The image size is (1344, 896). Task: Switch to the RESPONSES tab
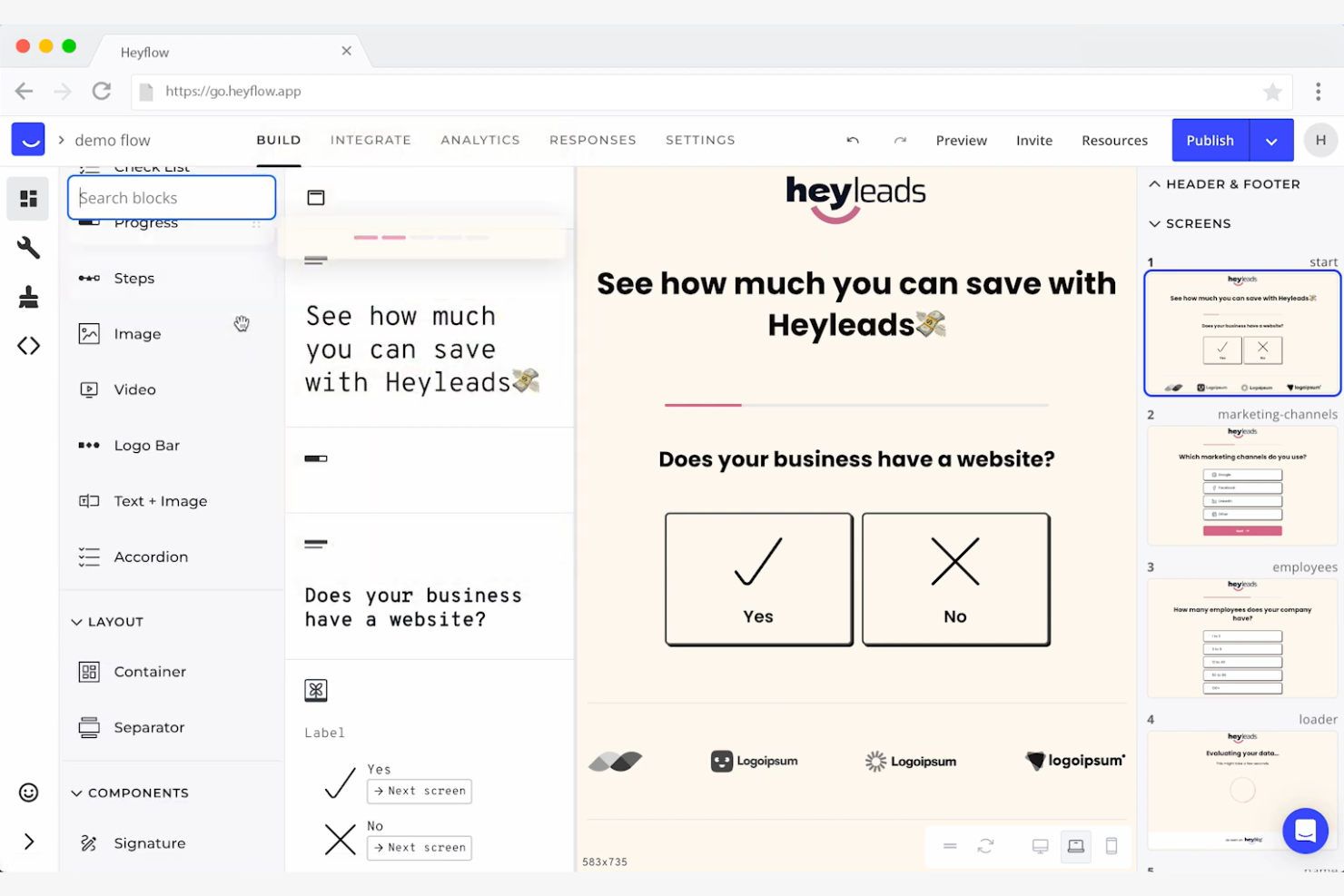tap(593, 140)
